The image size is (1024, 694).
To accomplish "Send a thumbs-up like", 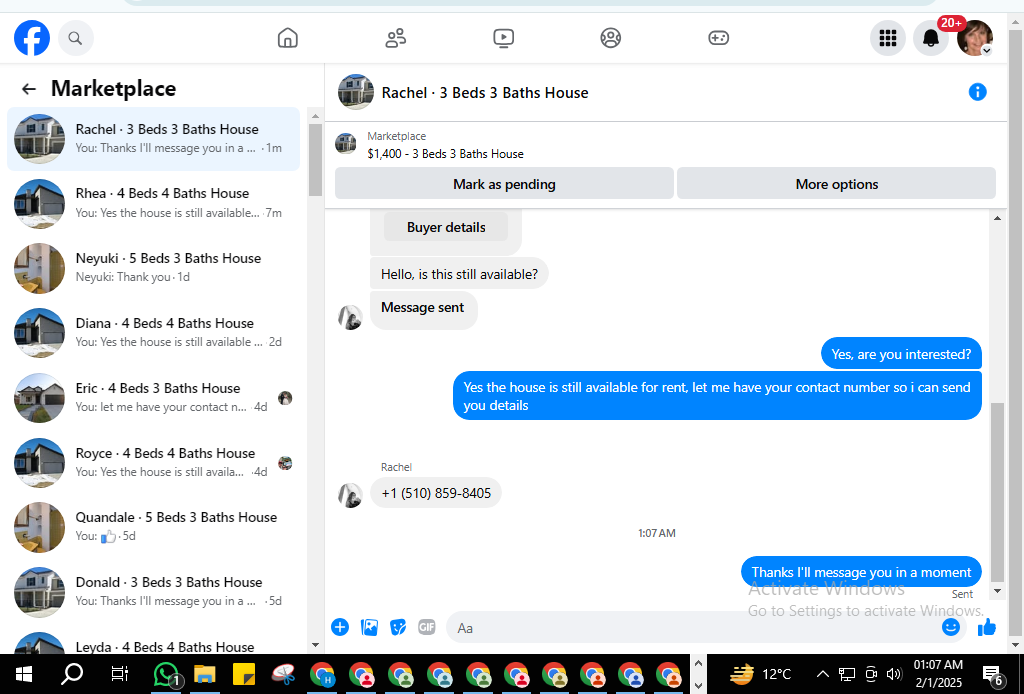I will click(x=987, y=627).
